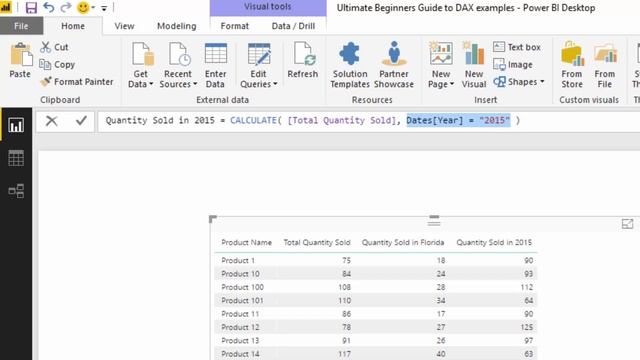Insert a Text box
Viewport: 640px width, 360px height.
pos(517,47)
